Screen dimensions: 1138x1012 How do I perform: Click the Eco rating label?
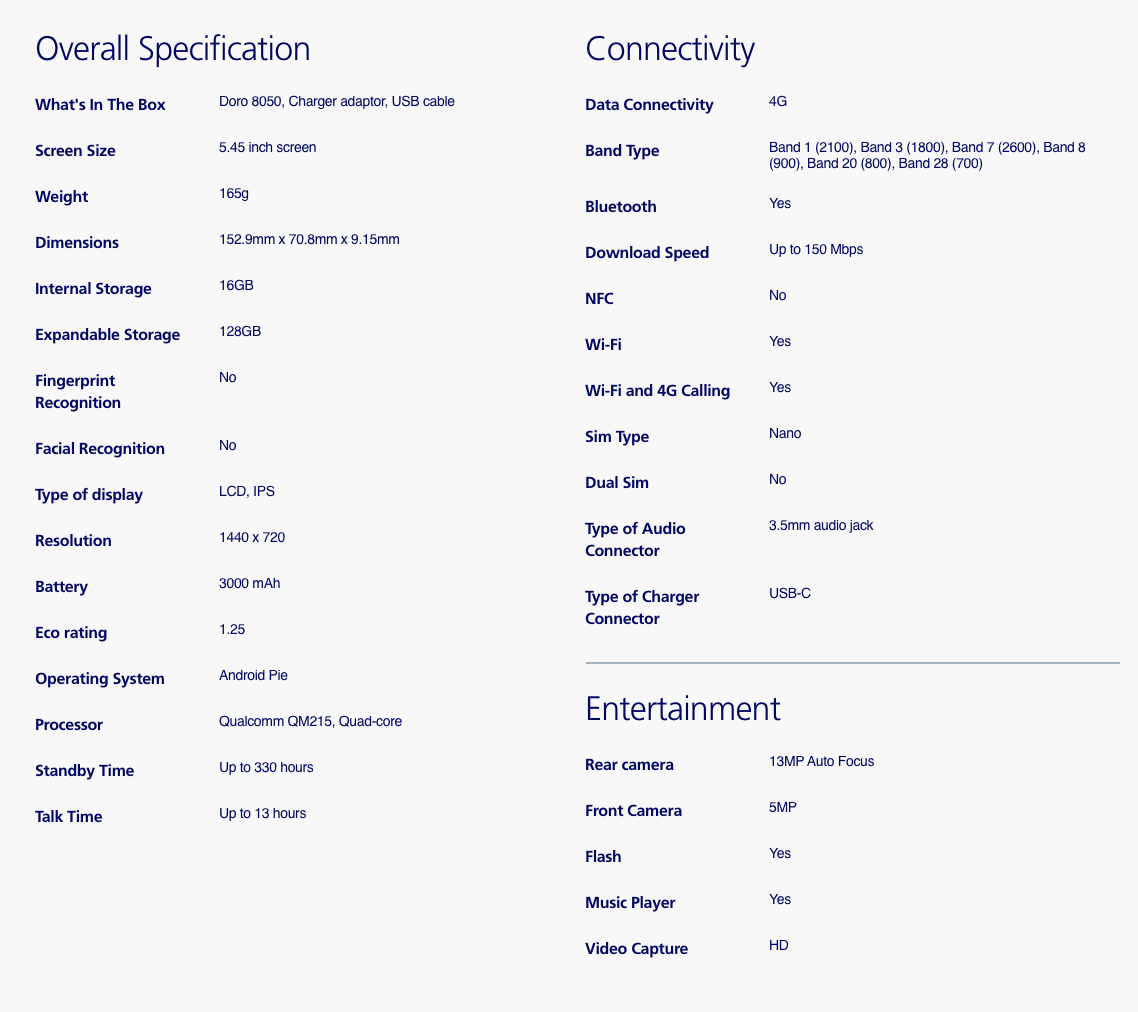tap(71, 633)
